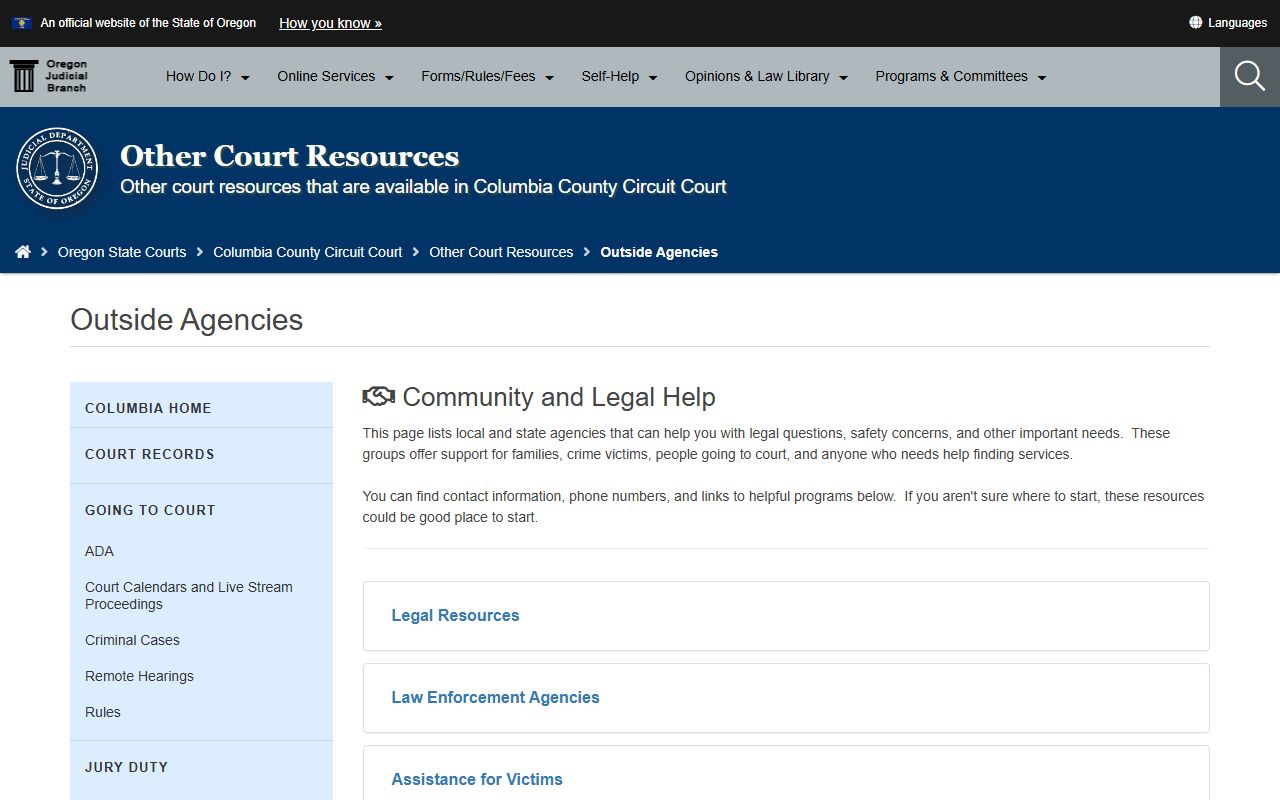This screenshot has width=1280, height=800.
Task: Click the globe Languages icon
Action: [1195, 22]
